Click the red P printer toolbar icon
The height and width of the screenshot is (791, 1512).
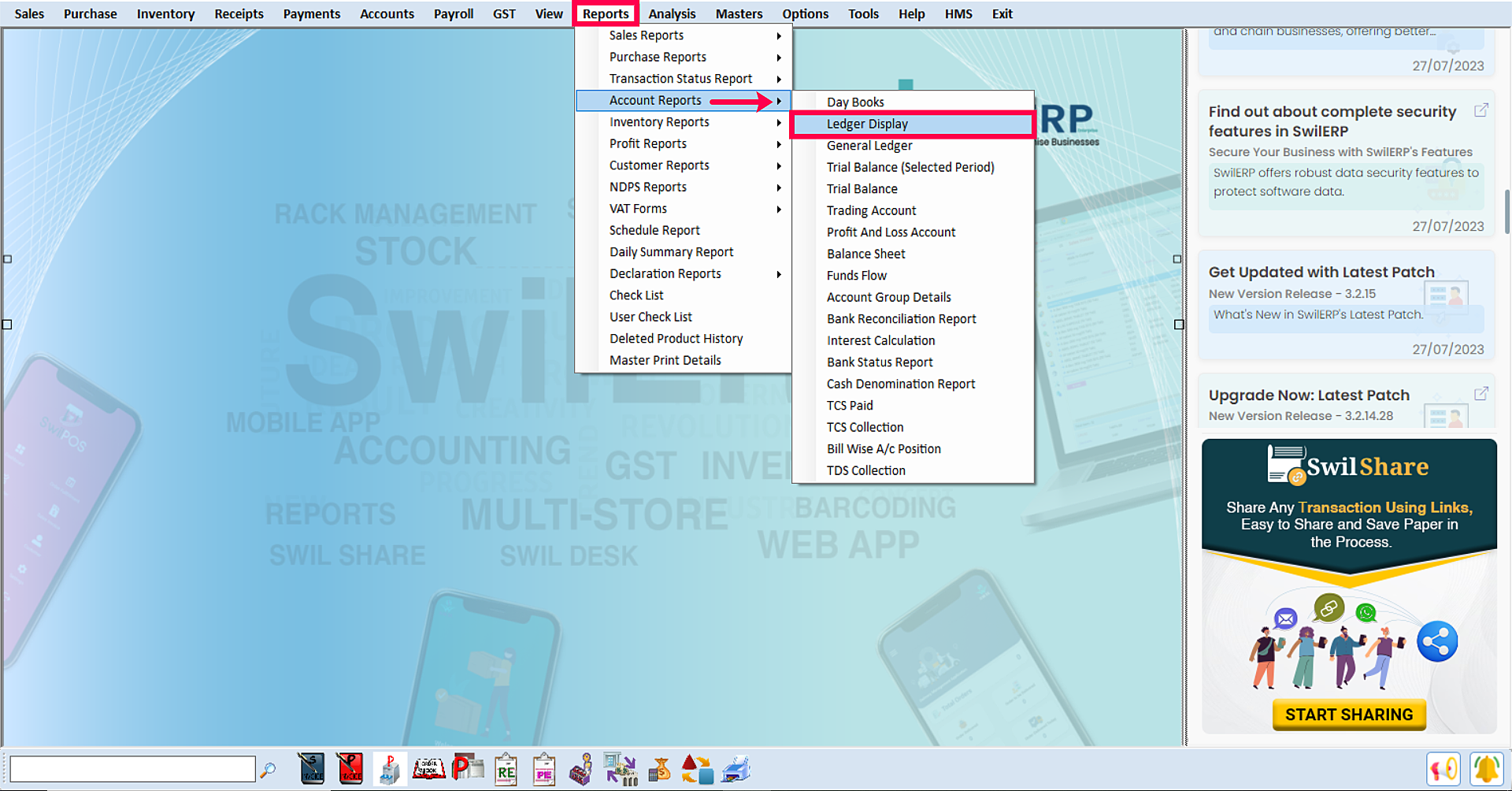[x=468, y=768]
